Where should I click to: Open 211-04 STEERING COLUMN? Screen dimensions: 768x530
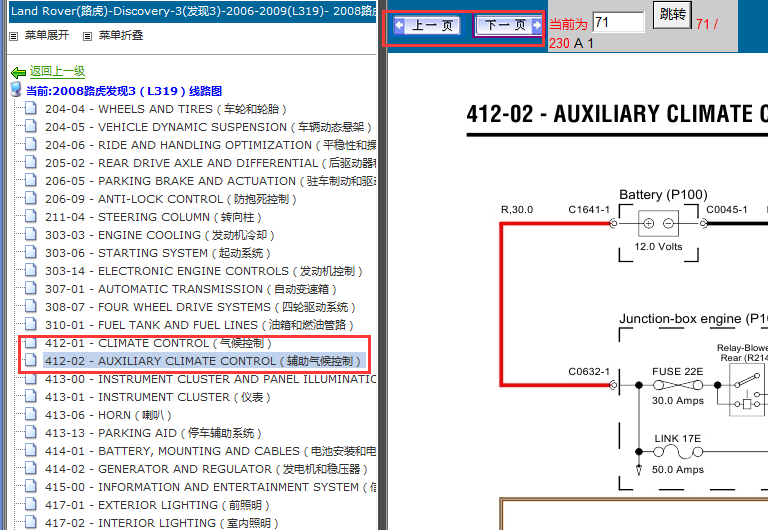(153, 217)
